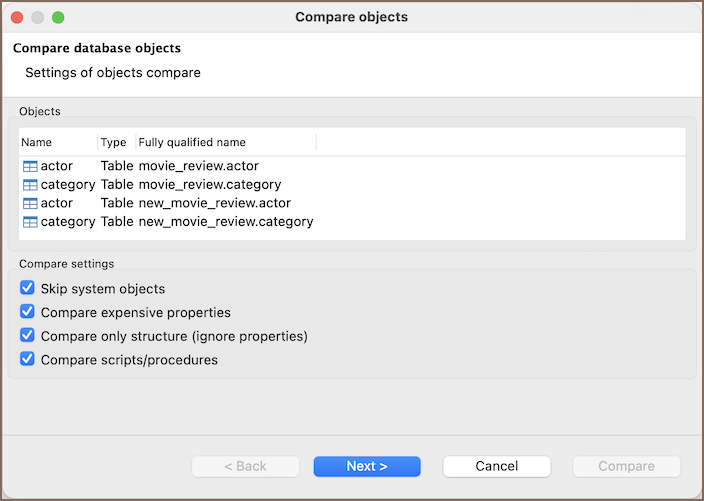Select new_movie_review.category qualified name cell
The image size is (704, 501).
pos(225,222)
